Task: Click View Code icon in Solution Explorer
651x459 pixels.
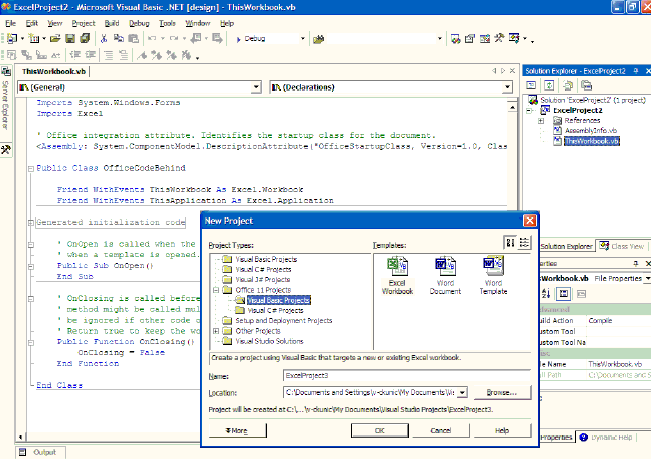Action: tap(531, 85)
